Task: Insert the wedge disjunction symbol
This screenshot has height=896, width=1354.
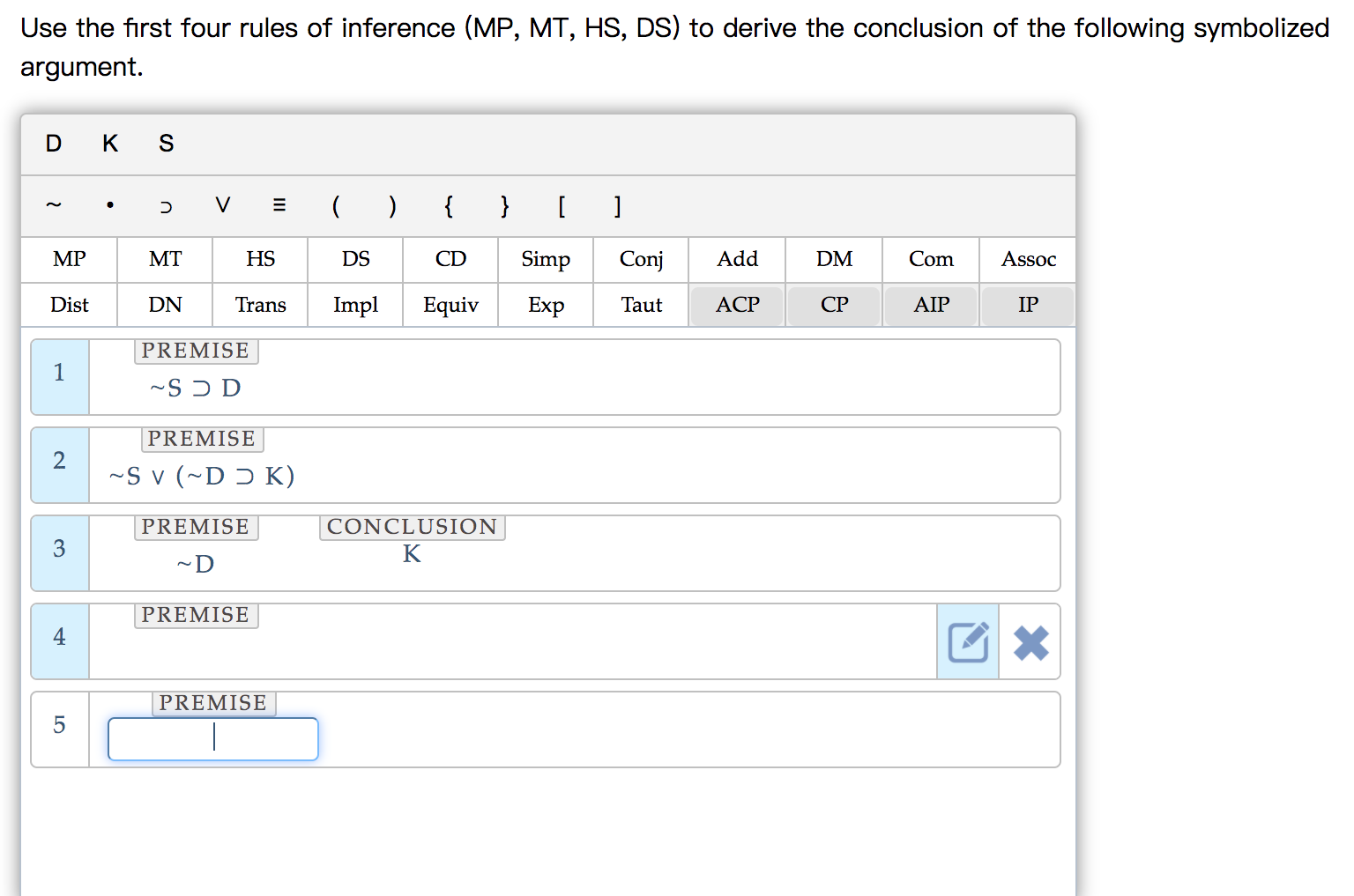Action: pos(222,206)
